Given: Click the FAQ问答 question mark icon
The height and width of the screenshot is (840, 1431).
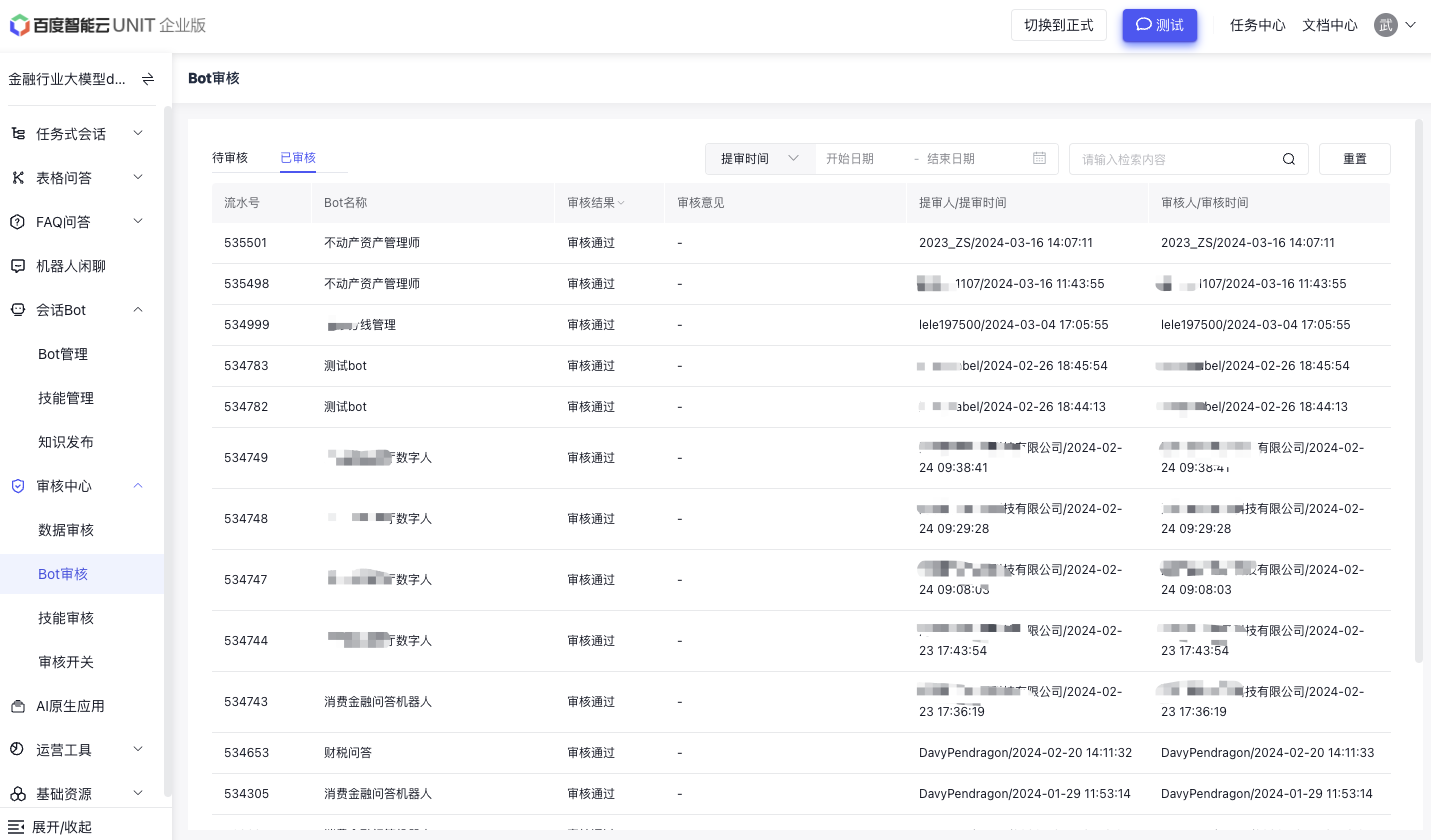Looking at the screenshot, I should pyautogui.click(x=18, y=222).
